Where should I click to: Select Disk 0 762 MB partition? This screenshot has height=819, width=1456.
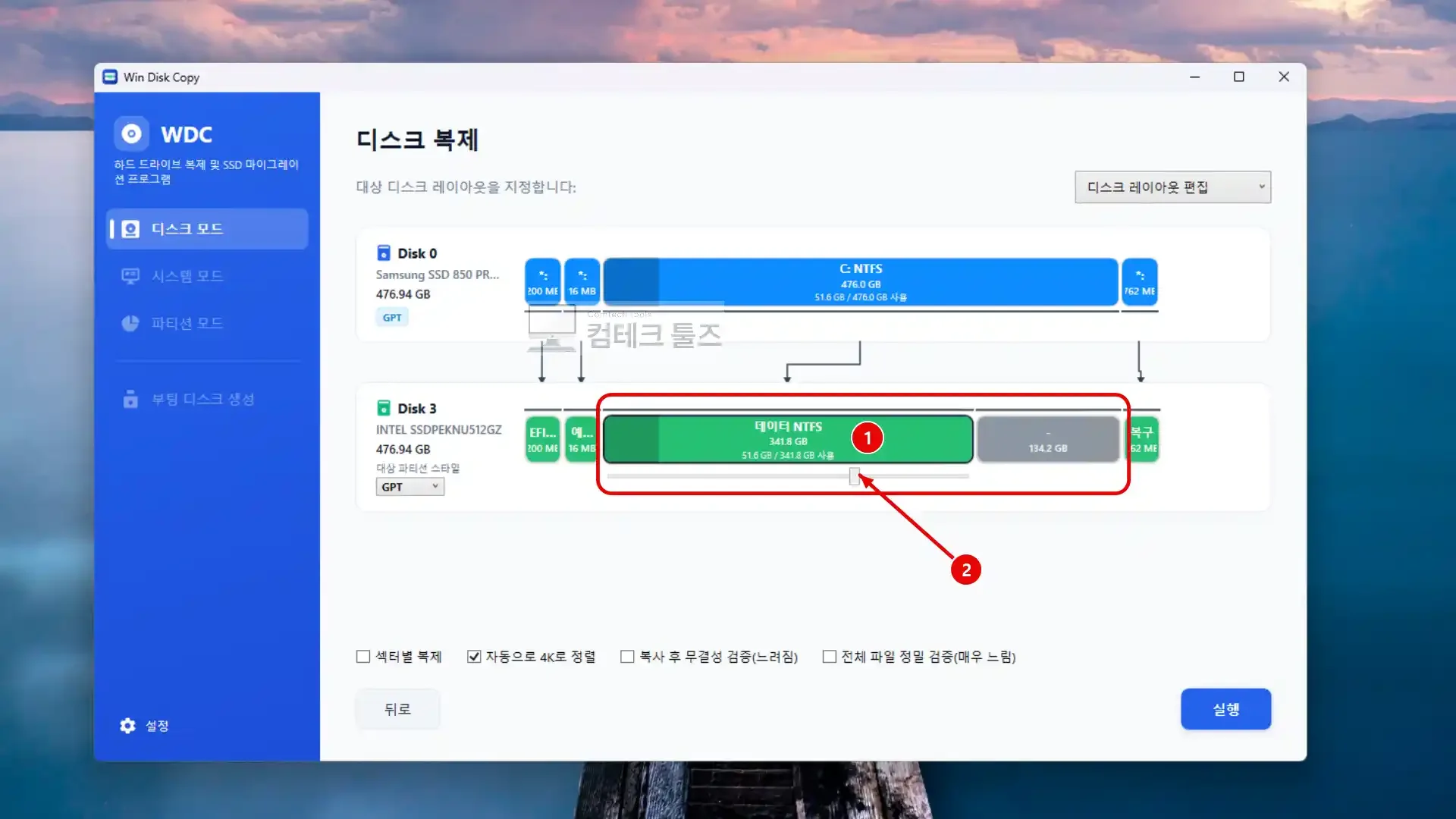click(1140, 282)
